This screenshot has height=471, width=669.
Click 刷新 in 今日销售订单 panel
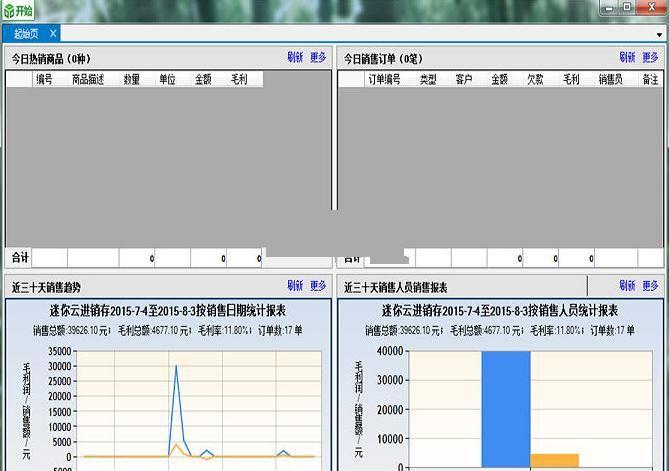tap(627, 57)
